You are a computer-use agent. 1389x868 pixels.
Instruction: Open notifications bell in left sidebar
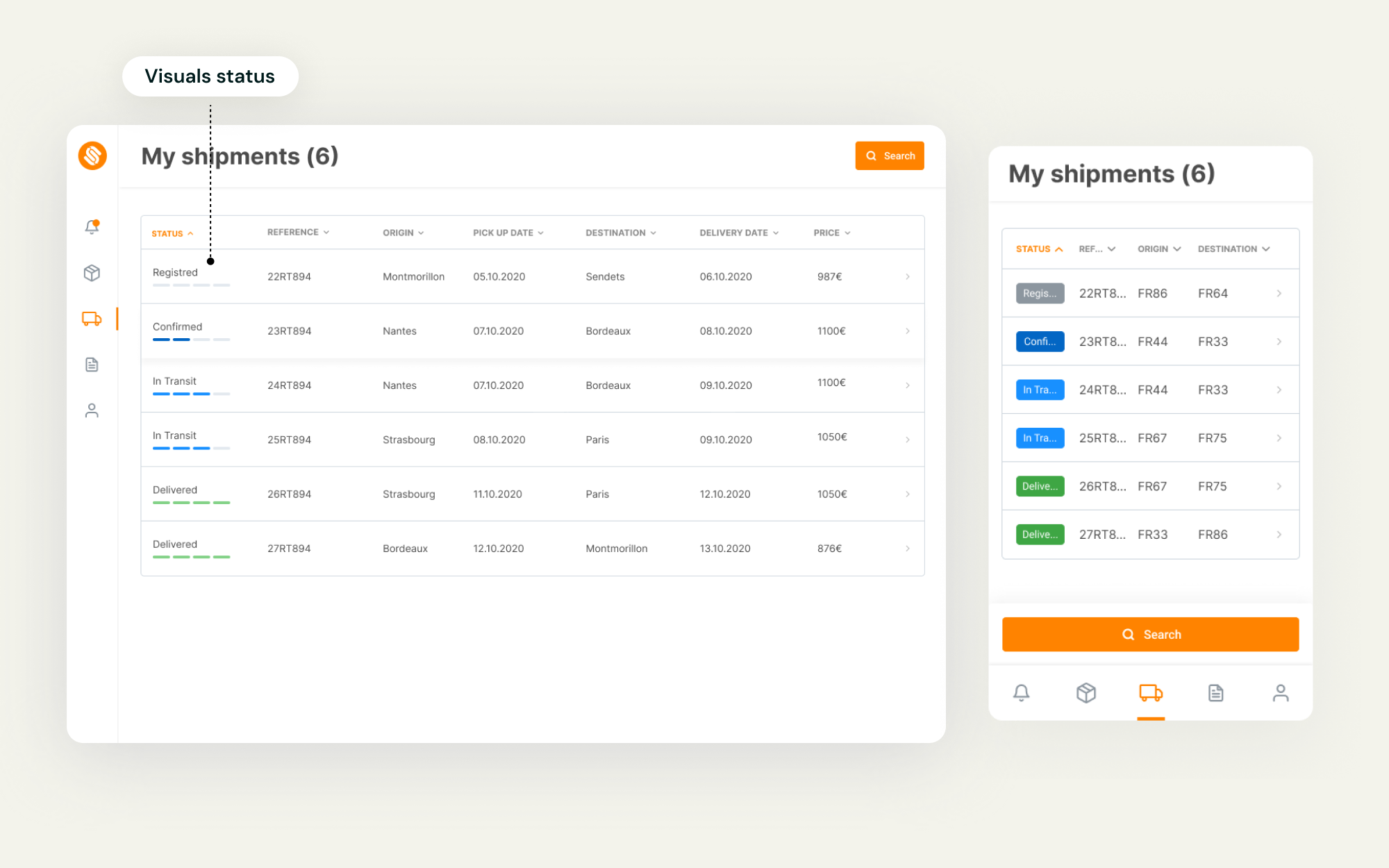tap(92, 226)
